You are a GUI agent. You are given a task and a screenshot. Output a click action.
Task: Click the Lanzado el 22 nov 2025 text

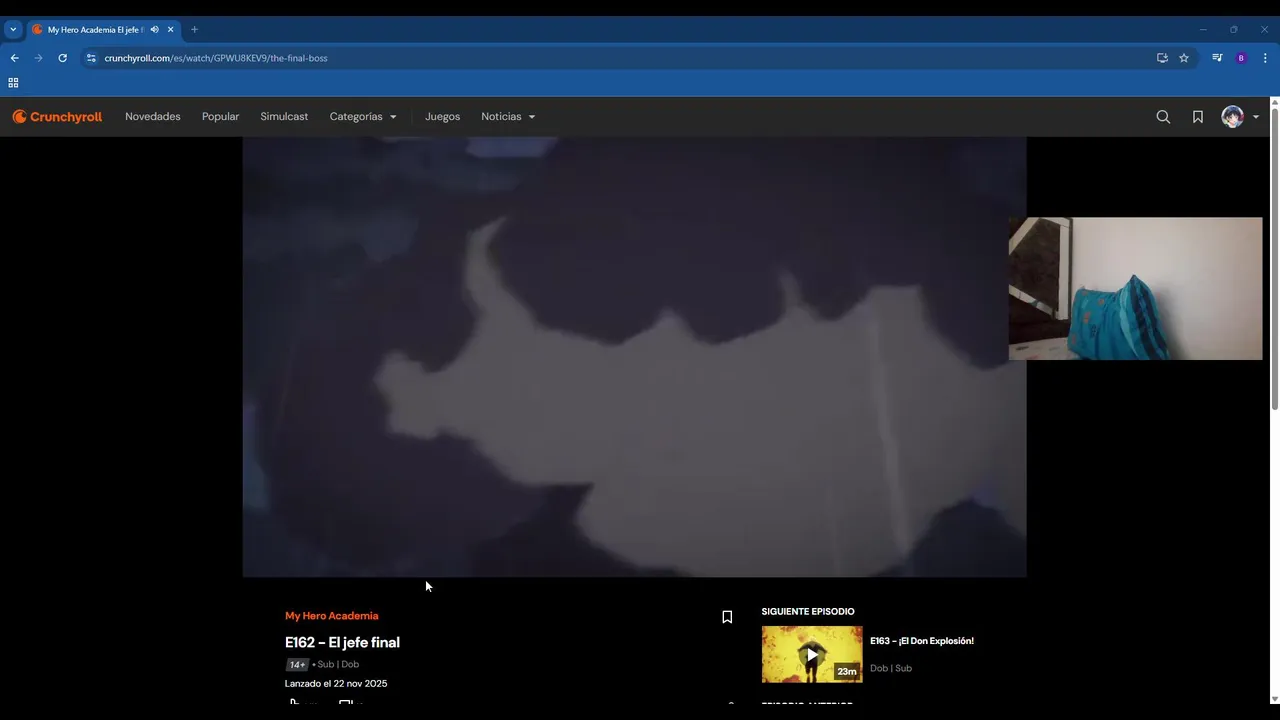[x=336, y=684]
